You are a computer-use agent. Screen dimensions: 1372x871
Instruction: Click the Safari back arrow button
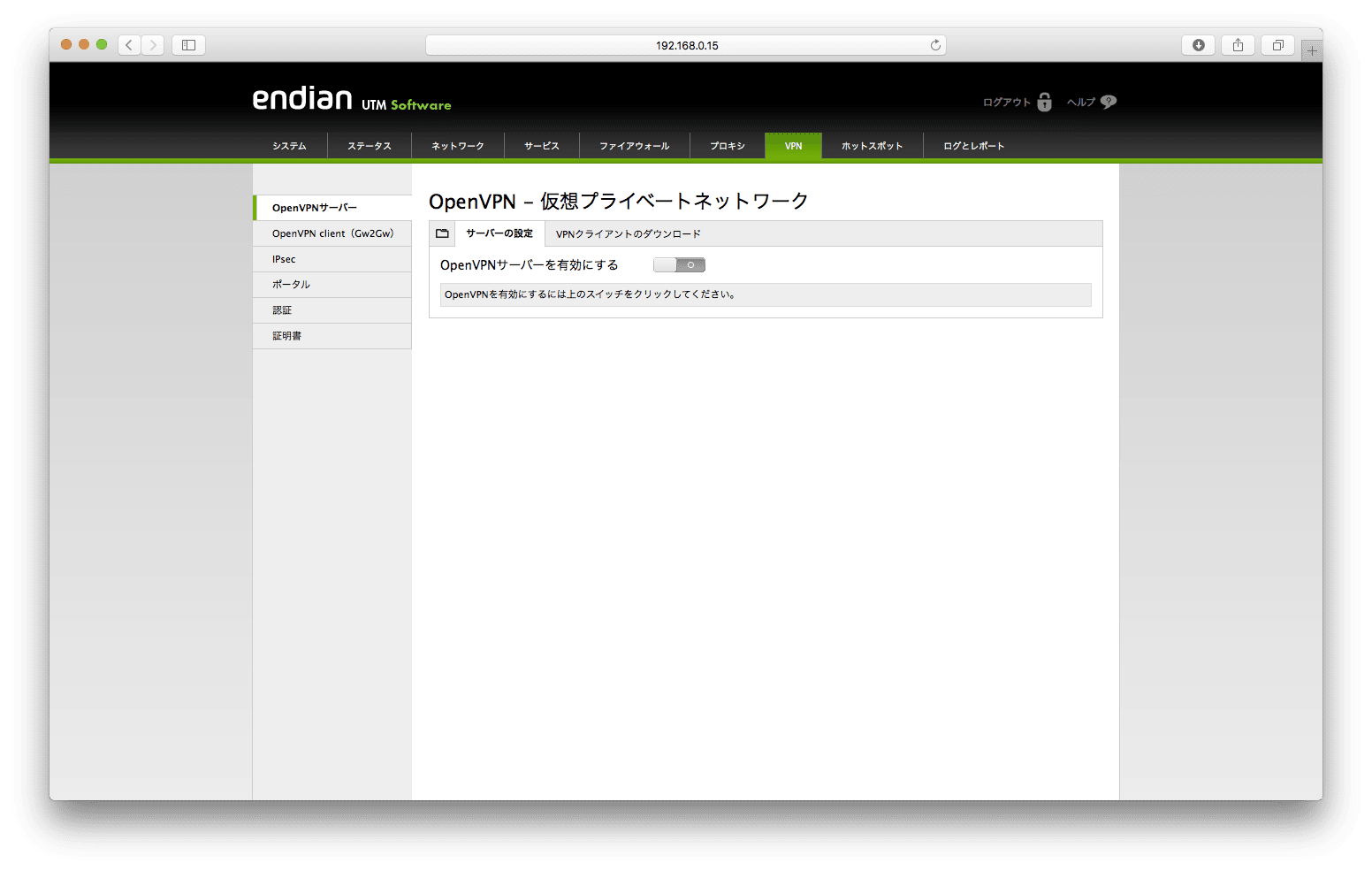coord(129,45)
